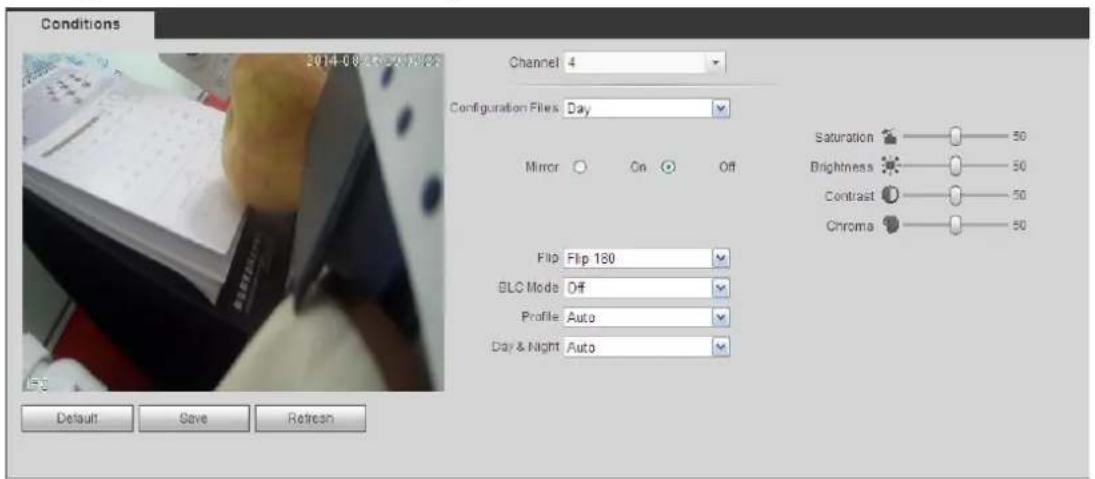Open the Day & Night dropdown
1095x479 pixels.
pos(647,346)
